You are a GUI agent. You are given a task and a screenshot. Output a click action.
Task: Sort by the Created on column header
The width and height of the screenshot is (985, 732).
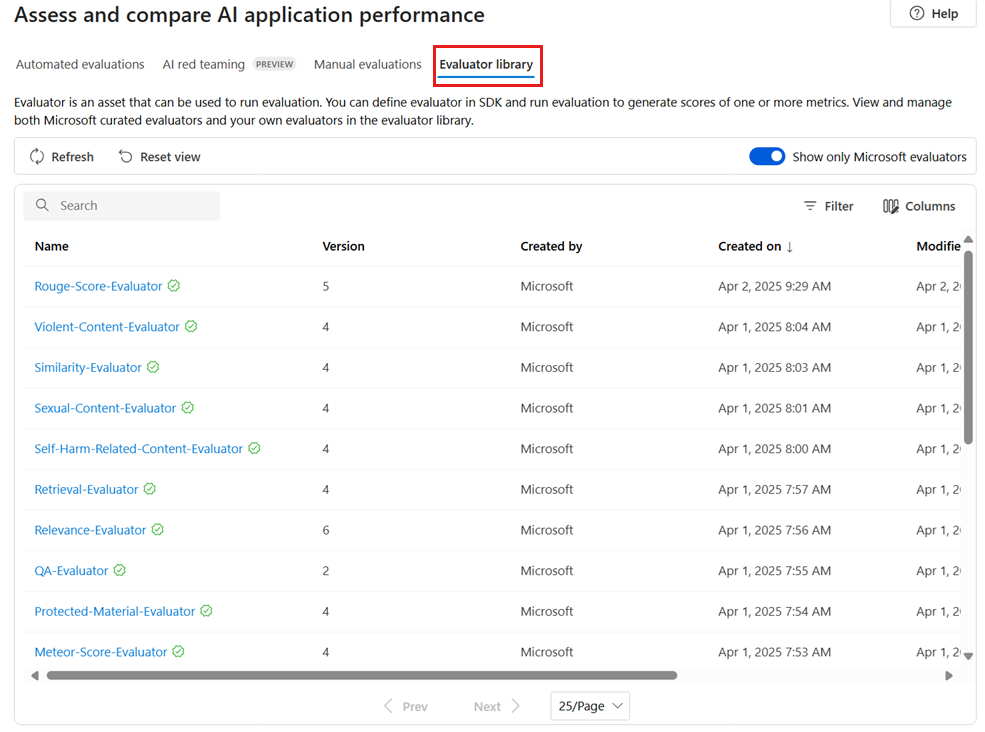(749, 246)
